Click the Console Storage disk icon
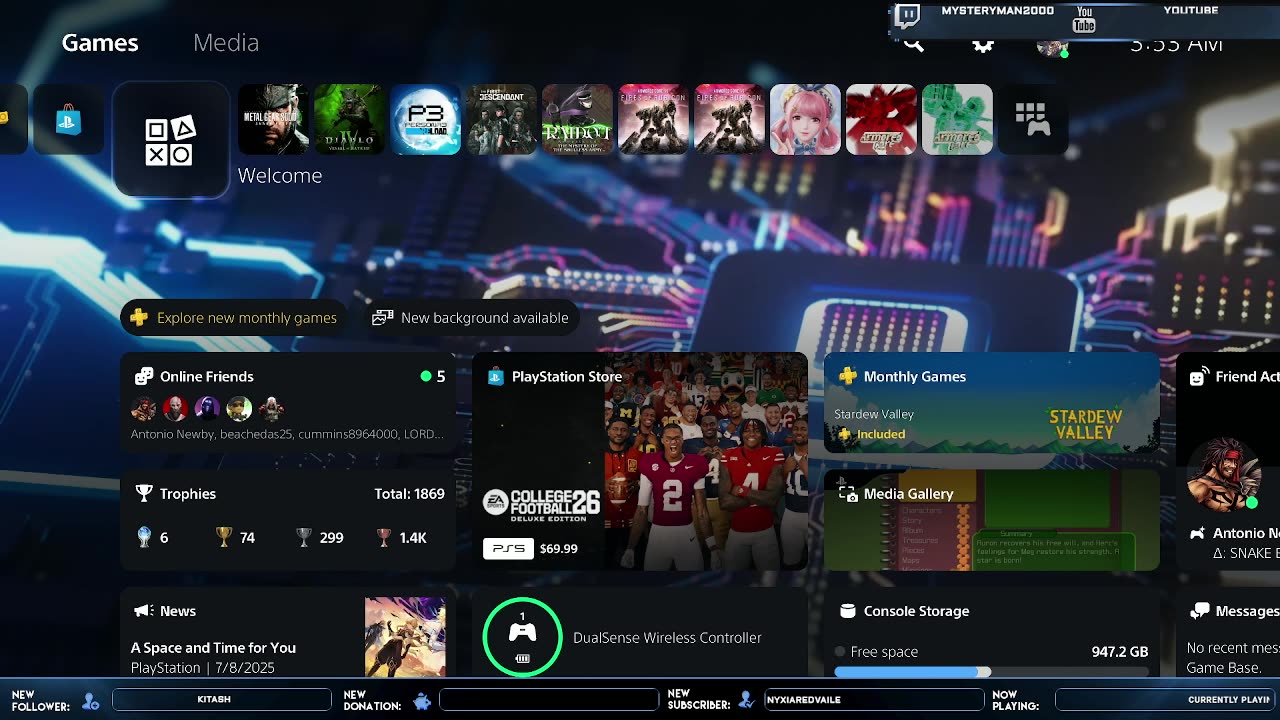Viewport: 1280px width, 720px height. click(x=848, y=611)
